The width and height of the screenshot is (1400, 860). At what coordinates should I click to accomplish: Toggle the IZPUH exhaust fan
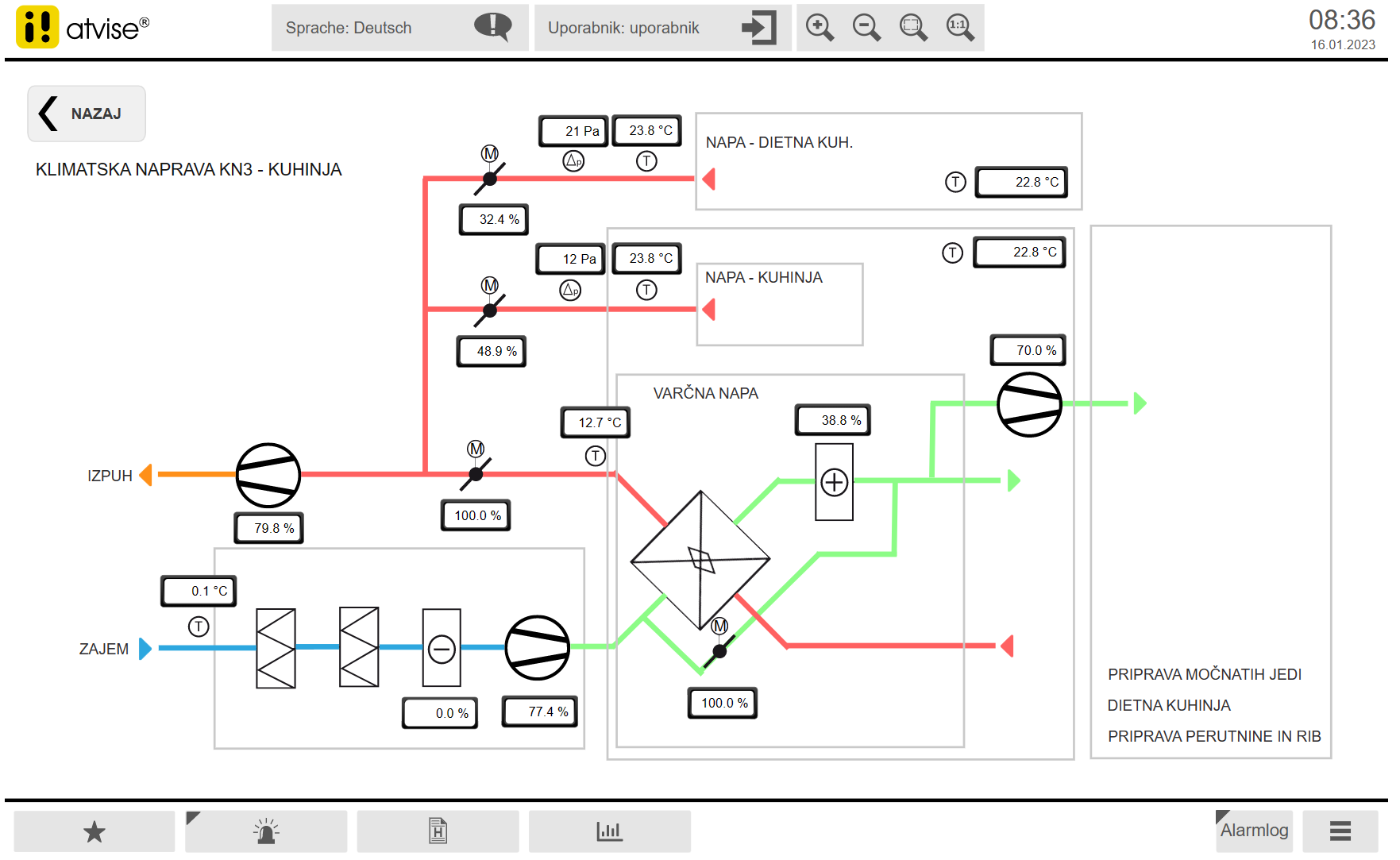[x=268, y=474]
